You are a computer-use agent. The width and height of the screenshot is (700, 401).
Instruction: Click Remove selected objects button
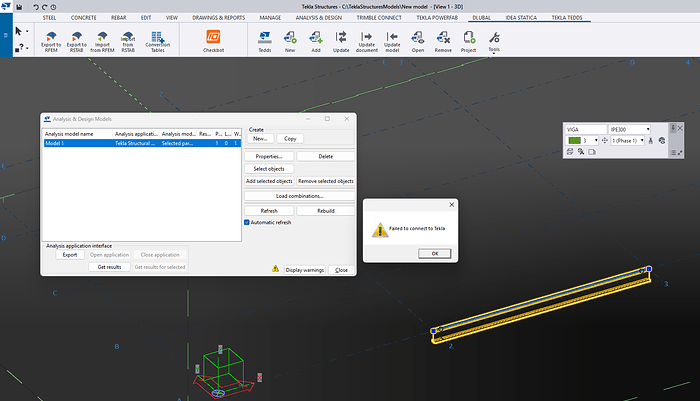[x=326, y=181]
